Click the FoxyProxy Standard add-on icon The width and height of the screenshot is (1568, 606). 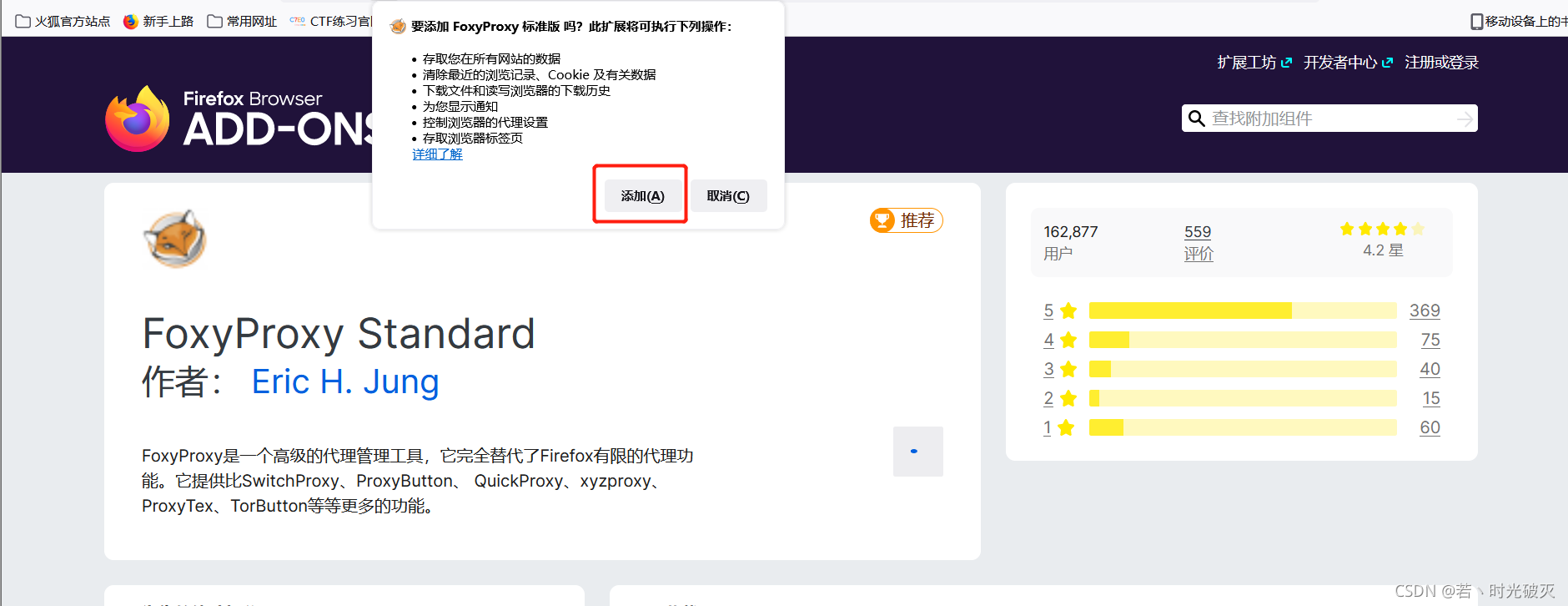click(x=175, y=239)
